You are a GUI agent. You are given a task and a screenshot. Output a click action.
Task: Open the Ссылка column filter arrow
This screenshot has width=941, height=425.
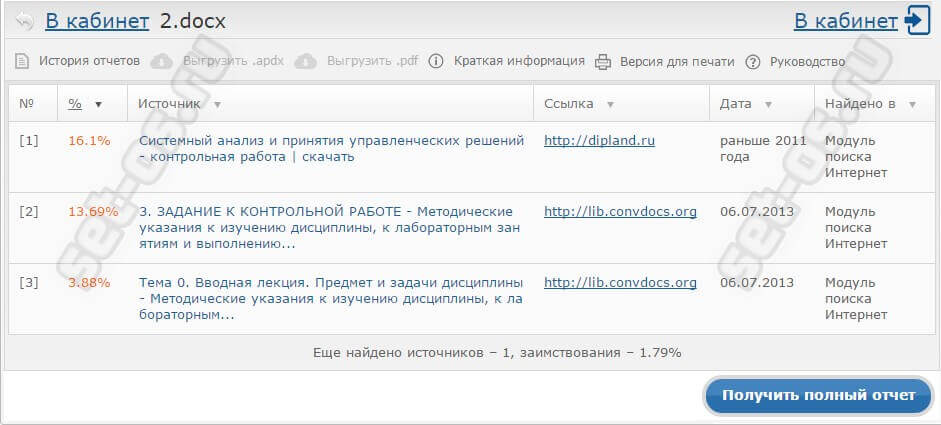610,104
